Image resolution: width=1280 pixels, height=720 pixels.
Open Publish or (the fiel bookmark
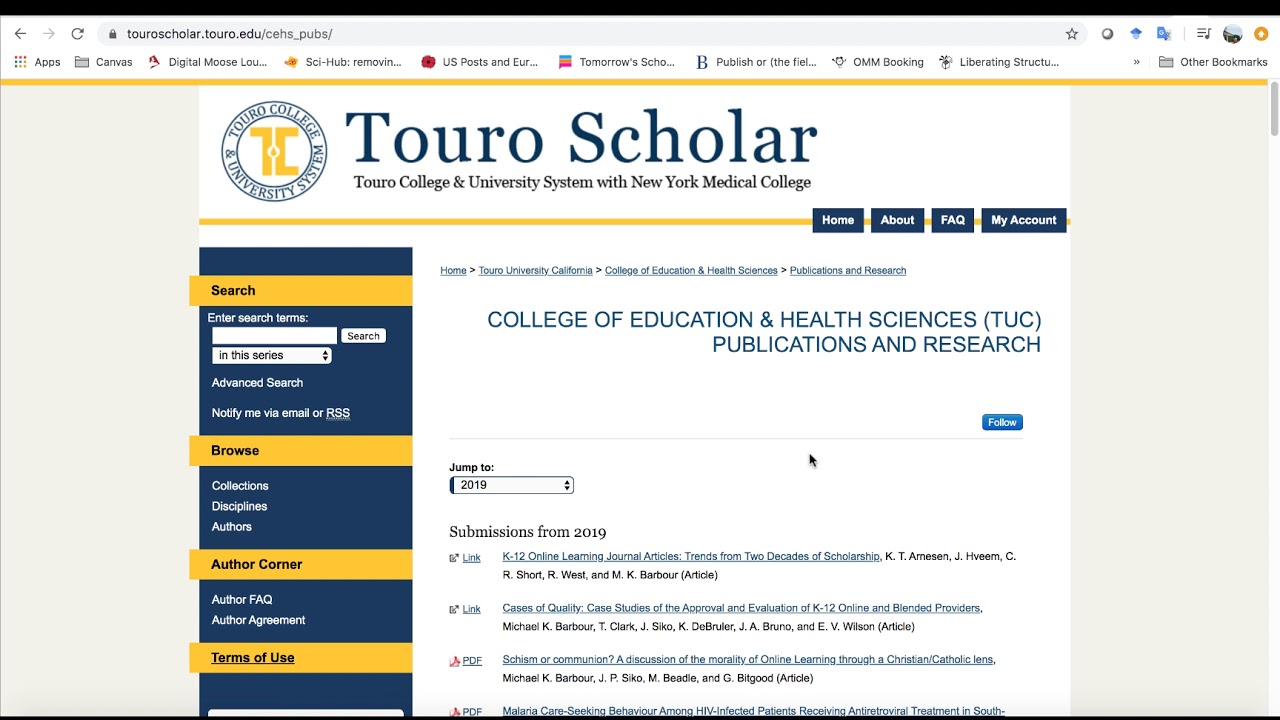pos(756,62)
